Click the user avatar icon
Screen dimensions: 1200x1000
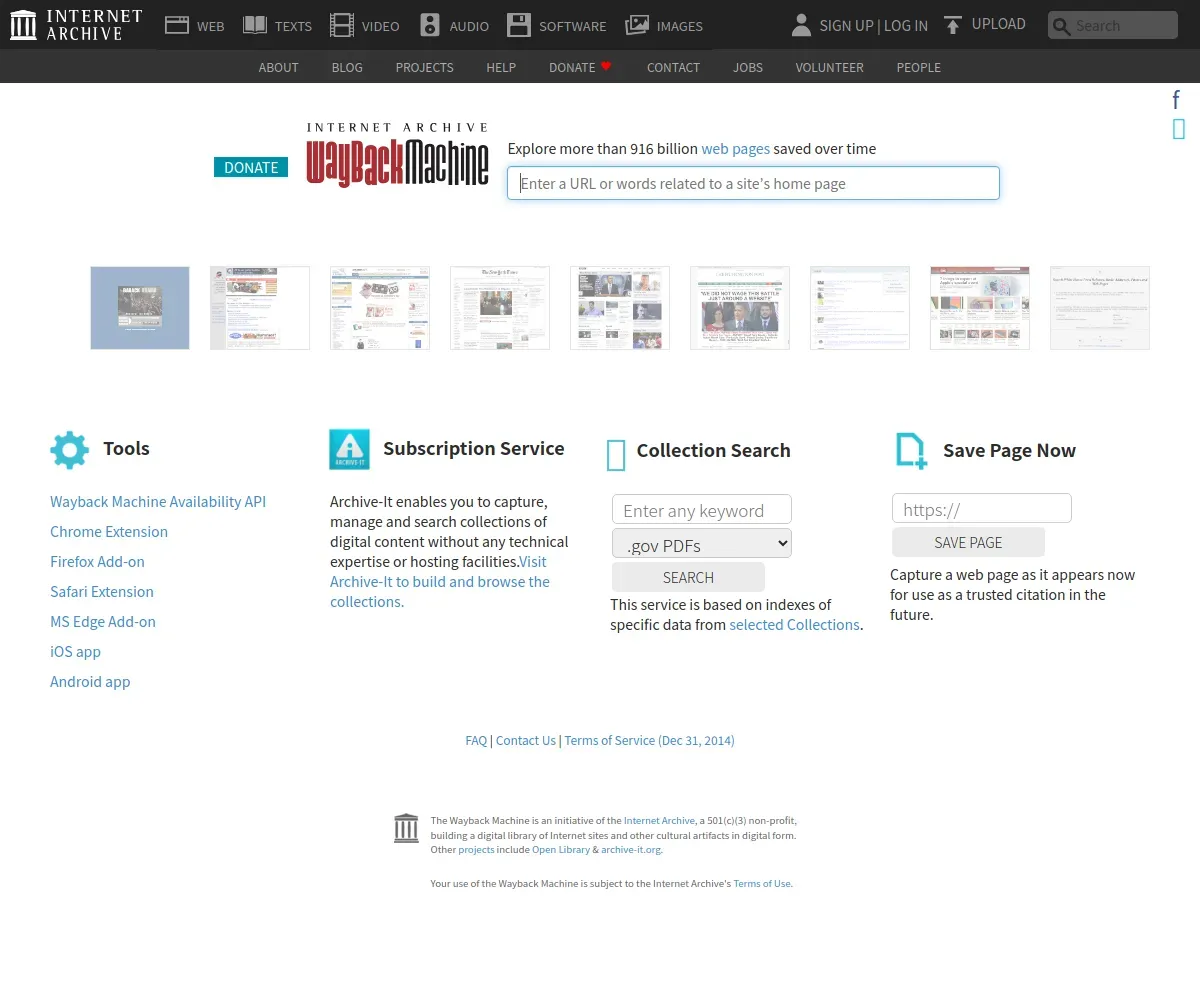coord(801,25)
